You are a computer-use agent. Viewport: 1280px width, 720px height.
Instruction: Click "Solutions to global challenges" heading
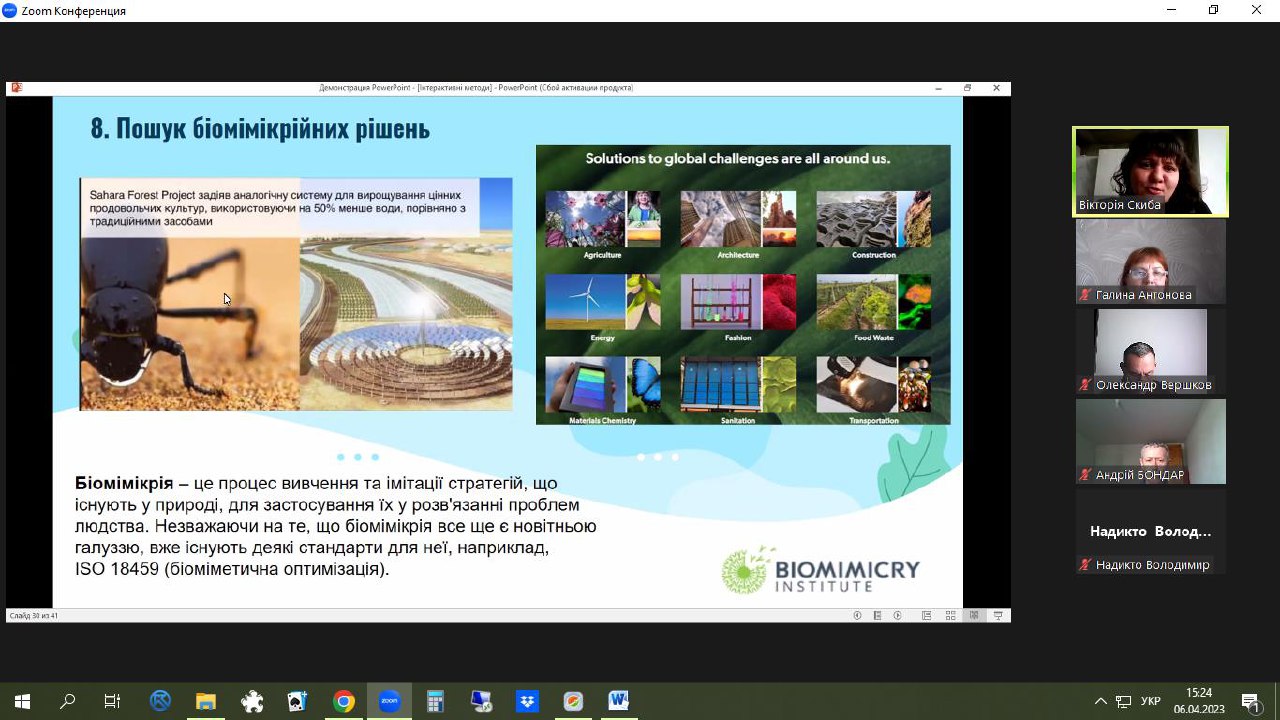(738, 158)
